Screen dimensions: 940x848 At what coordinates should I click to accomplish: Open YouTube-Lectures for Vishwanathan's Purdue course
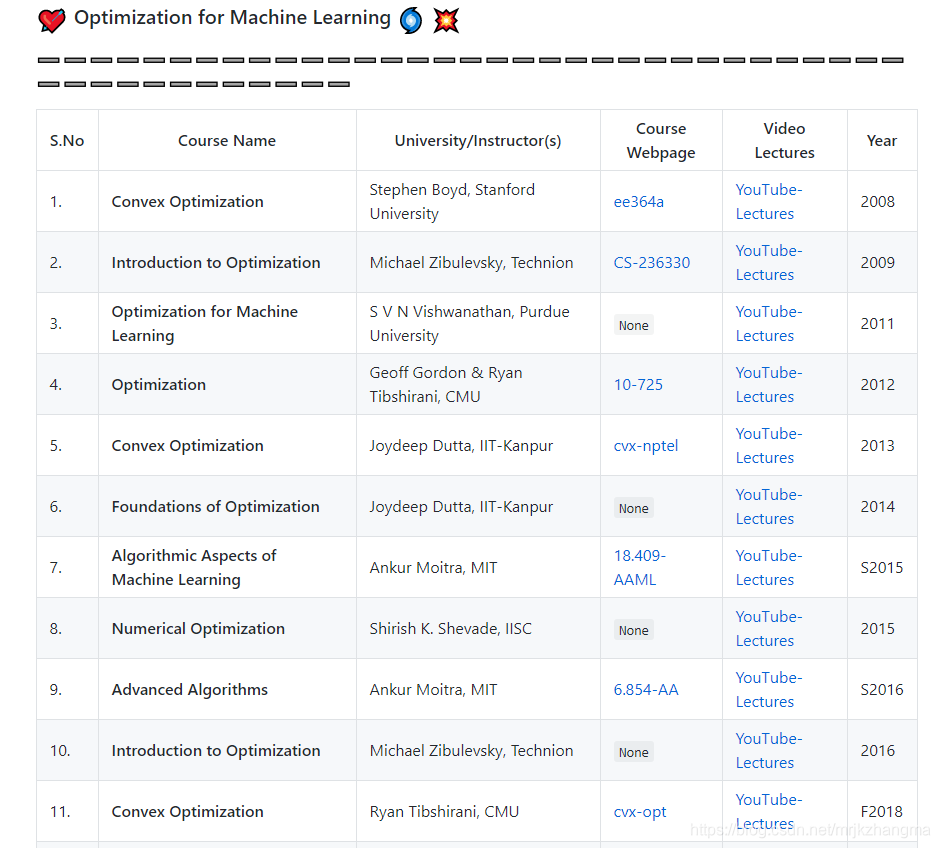(769, 324)
